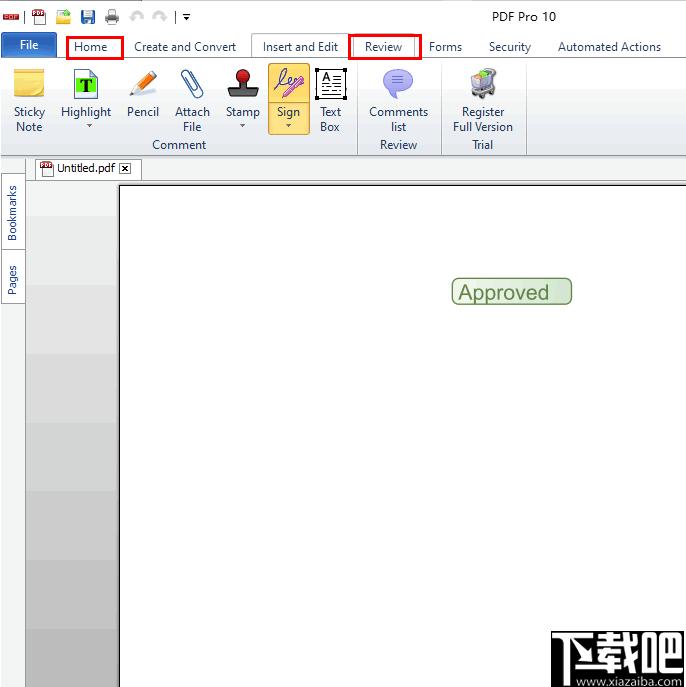Undo the last action

tap(136, 17)
